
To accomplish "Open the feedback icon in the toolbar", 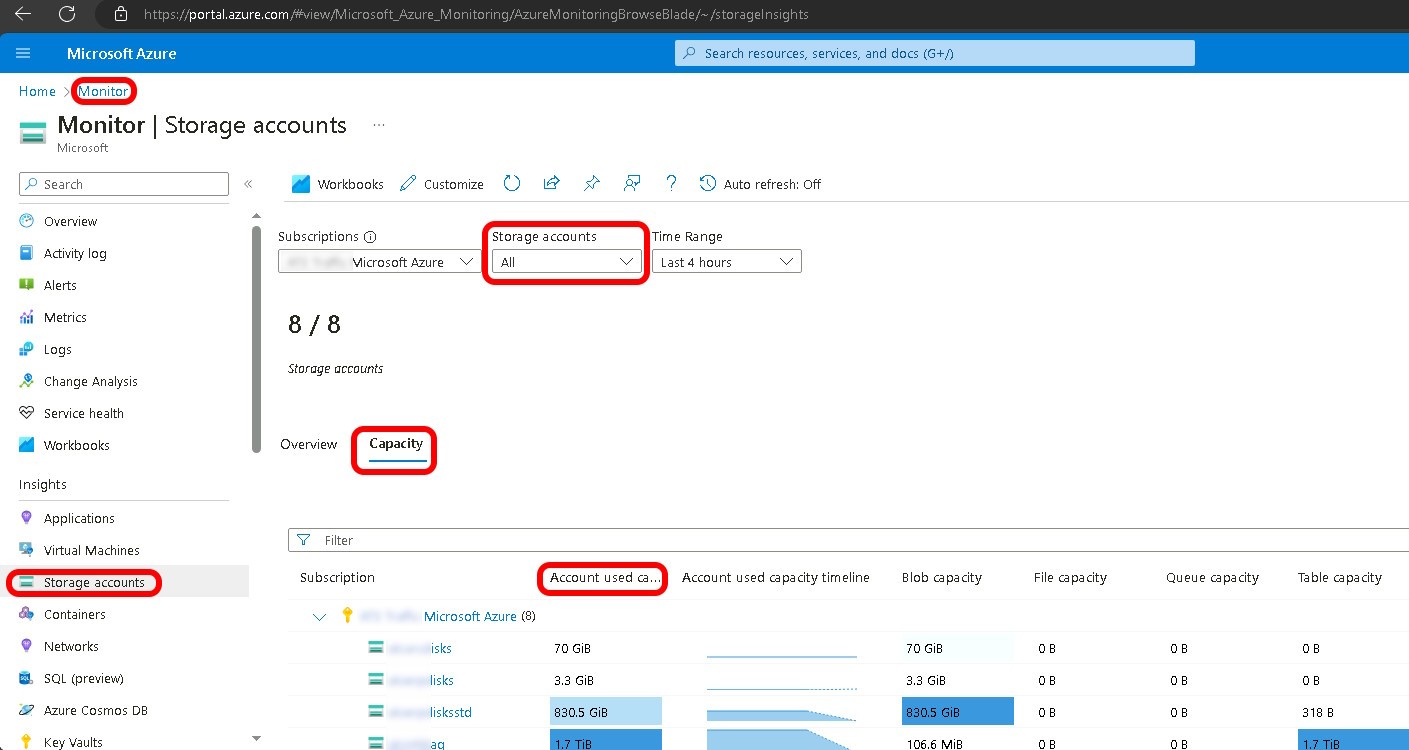I will [632, 184].
